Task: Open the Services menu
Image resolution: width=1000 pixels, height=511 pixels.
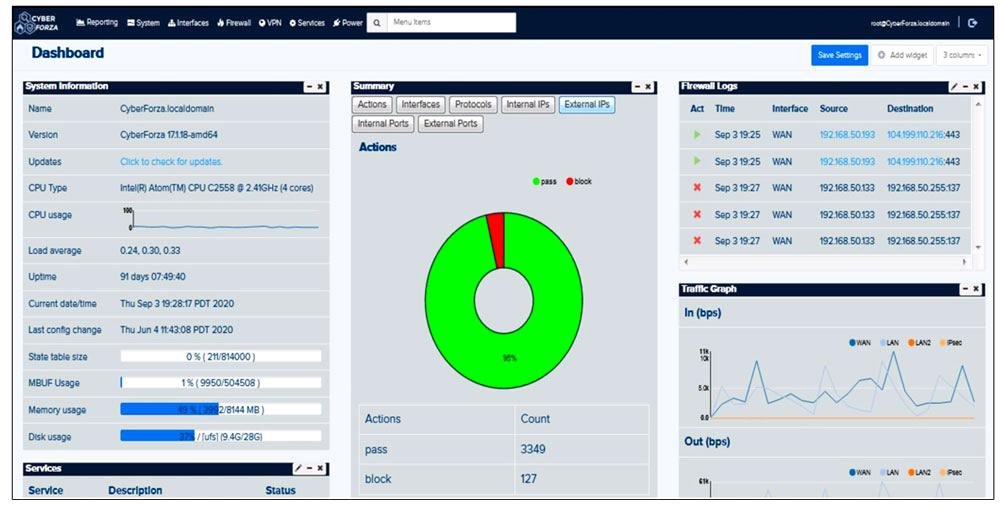Action: tap(307, 22)
